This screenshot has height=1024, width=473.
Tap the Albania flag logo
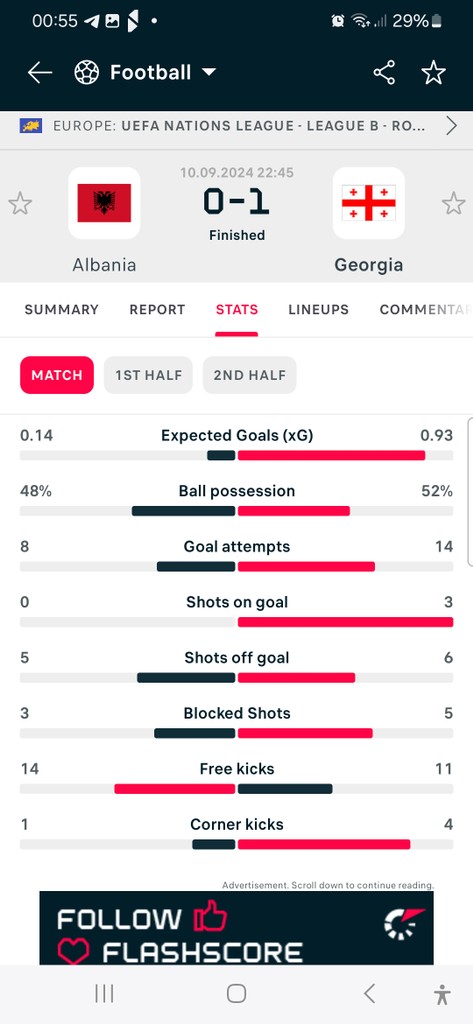click(x=104, y=203)
